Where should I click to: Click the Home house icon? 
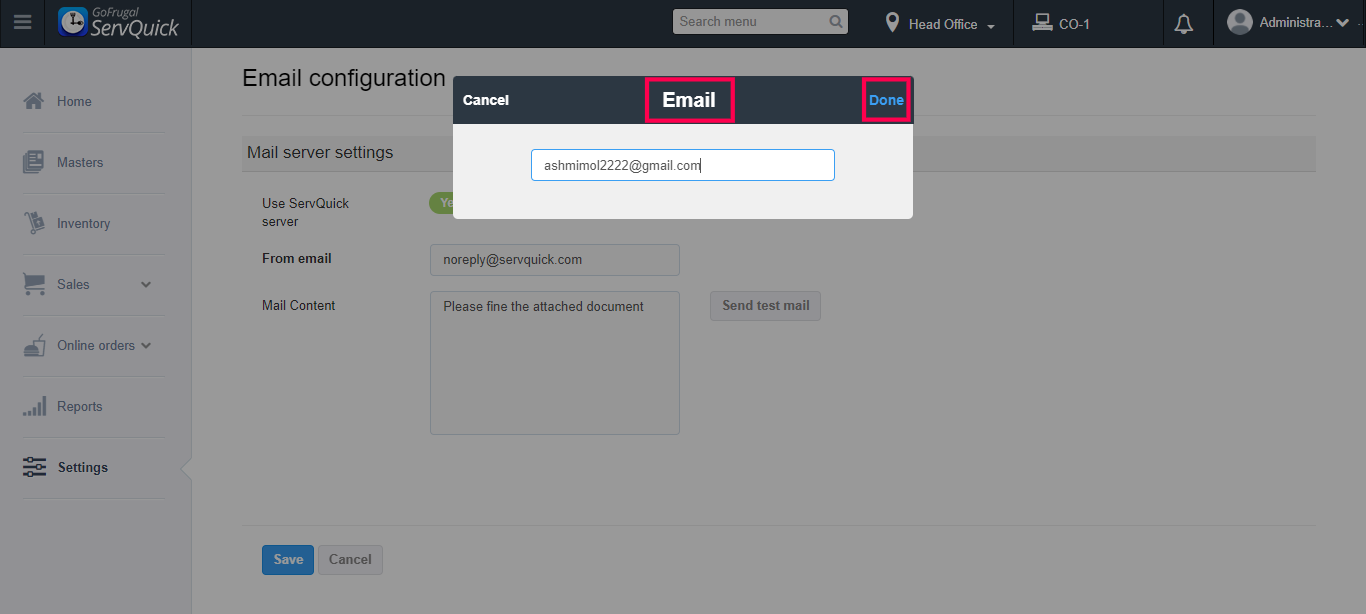click(34, 101)
